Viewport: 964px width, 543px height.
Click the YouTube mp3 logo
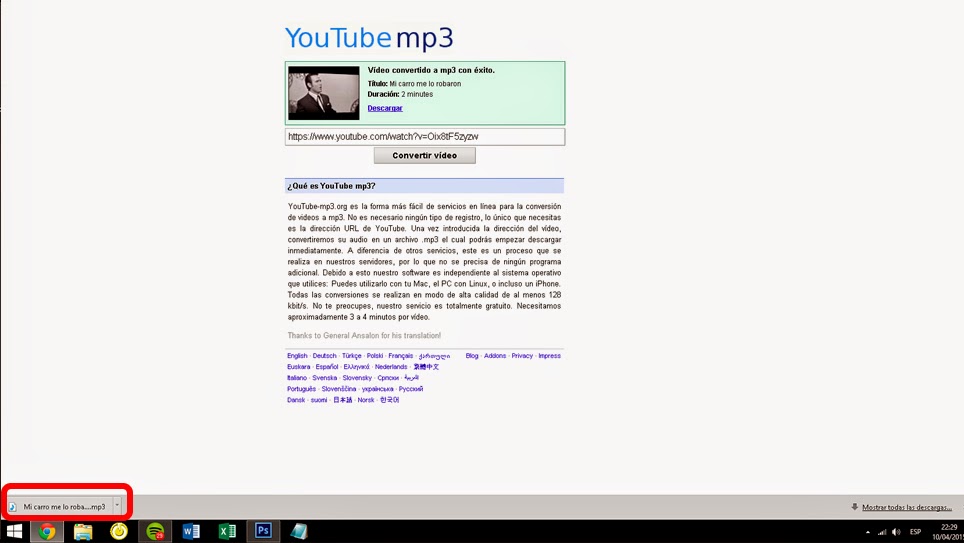369,38
